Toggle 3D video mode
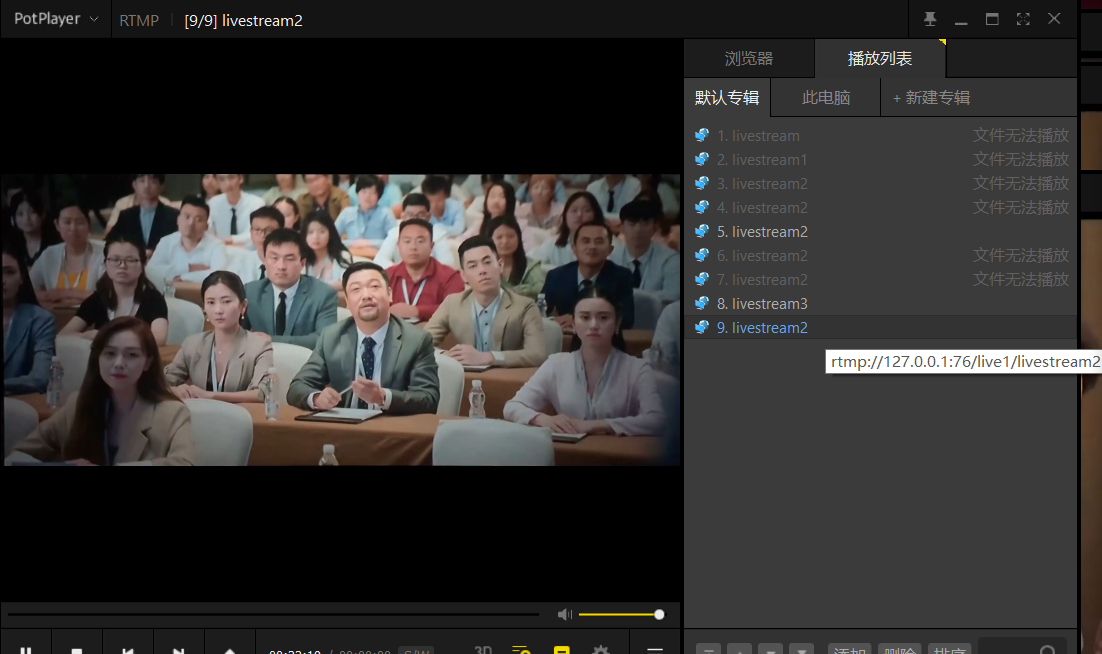 click(483, 649)
